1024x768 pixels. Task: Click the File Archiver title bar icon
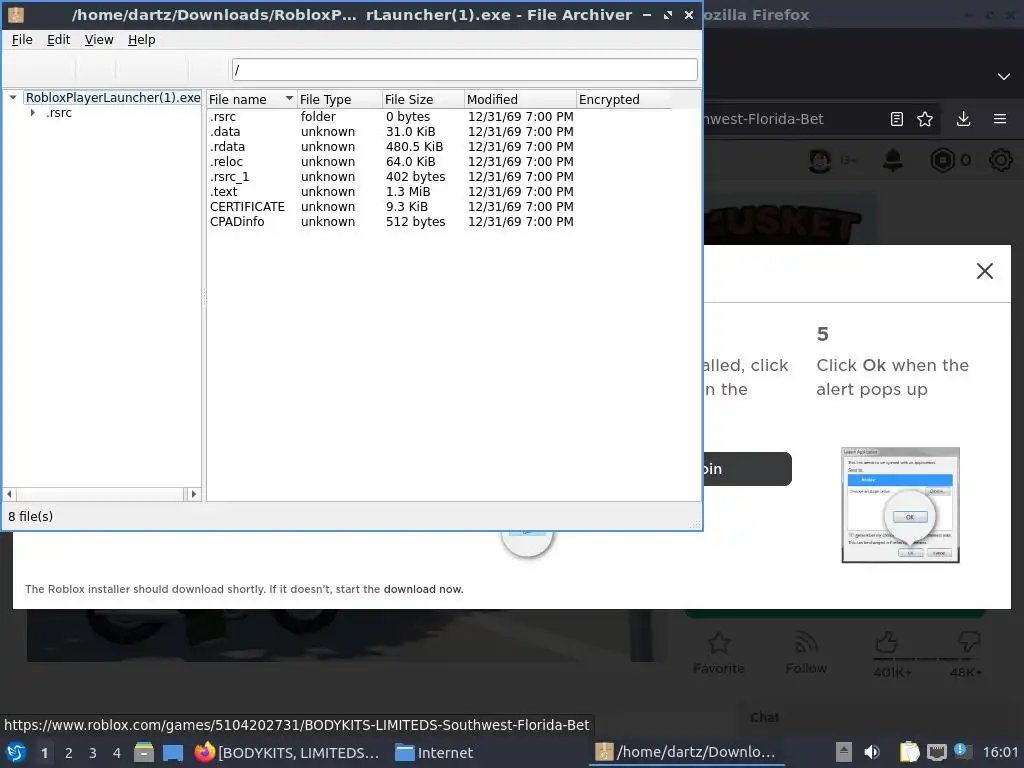click(16, 14)
